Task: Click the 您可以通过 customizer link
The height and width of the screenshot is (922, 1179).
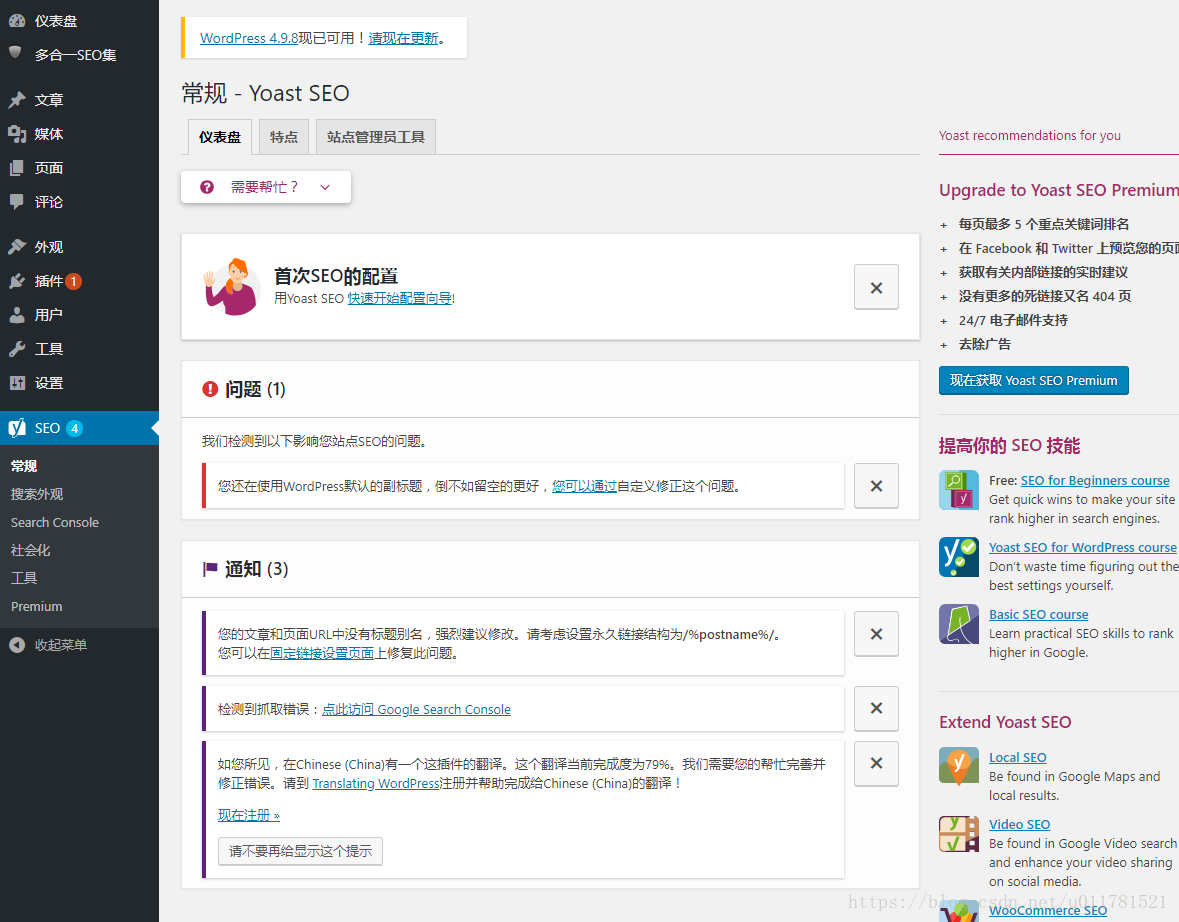Action: (x=584, y=487)
